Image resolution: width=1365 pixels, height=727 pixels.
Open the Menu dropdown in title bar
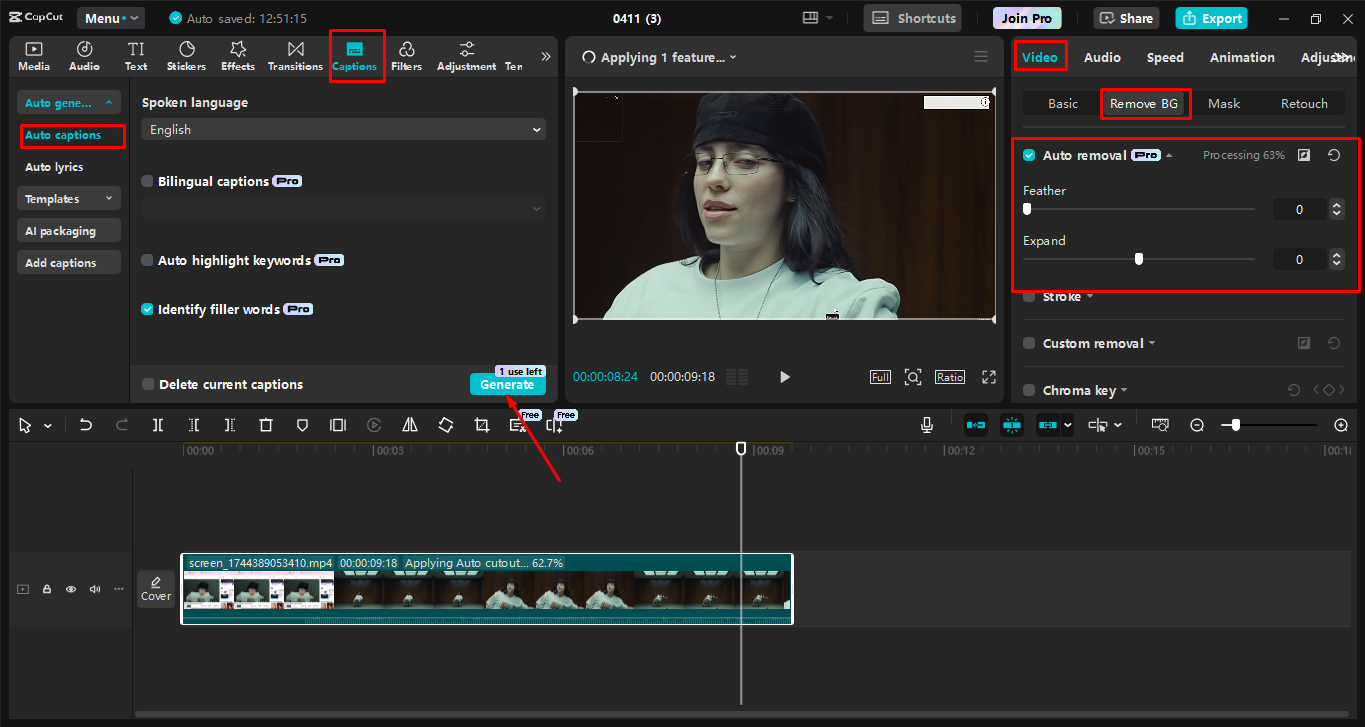[110, 18]
